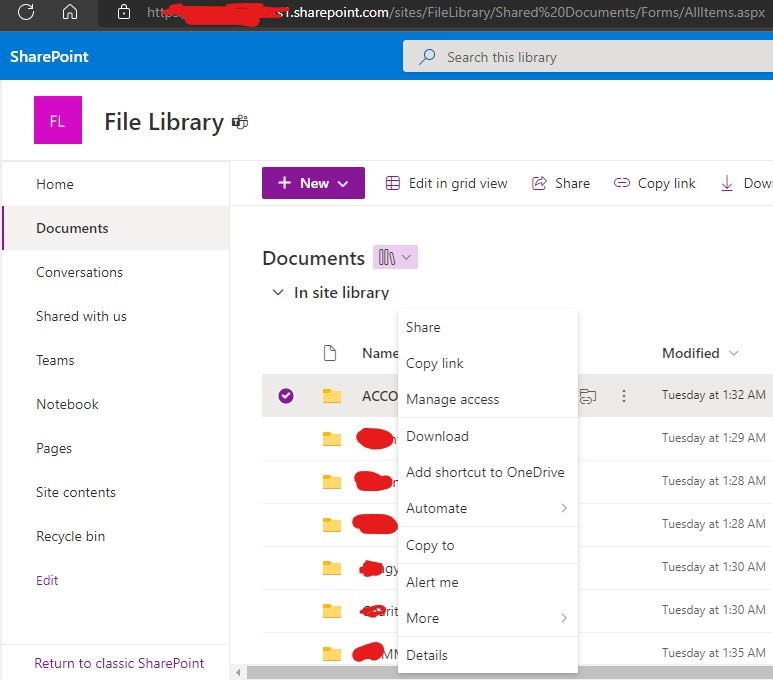This screenshot has width=773, height=680.
Task: Click folder icon in the 1:35 AM row
Action: (332, 653)
